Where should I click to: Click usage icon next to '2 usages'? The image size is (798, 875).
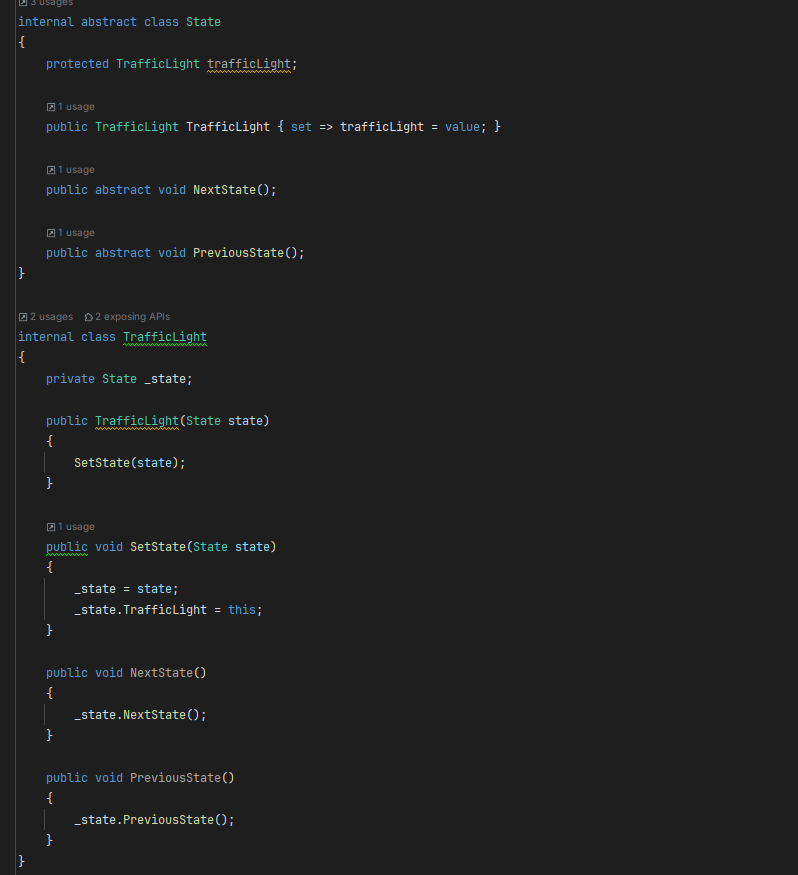(23, 317)
